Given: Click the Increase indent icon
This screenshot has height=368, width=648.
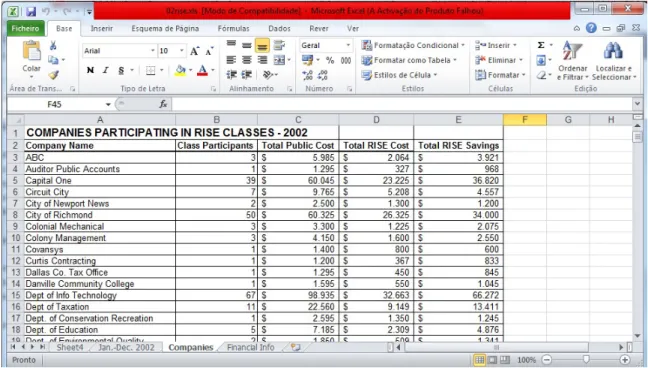Looking at the screenshot, I should pyautogui.click(x=247, y=75).
